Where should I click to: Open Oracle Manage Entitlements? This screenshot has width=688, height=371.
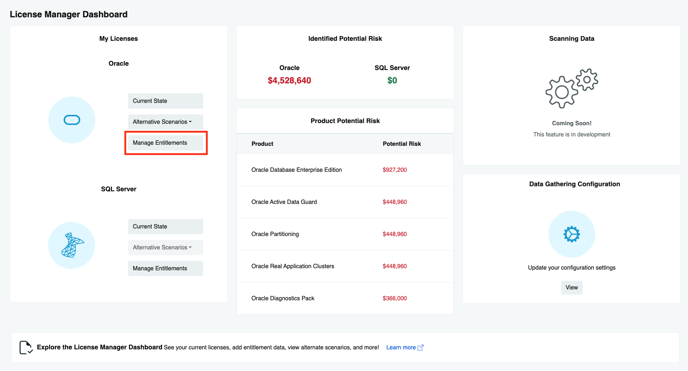(x=165, y=143)
